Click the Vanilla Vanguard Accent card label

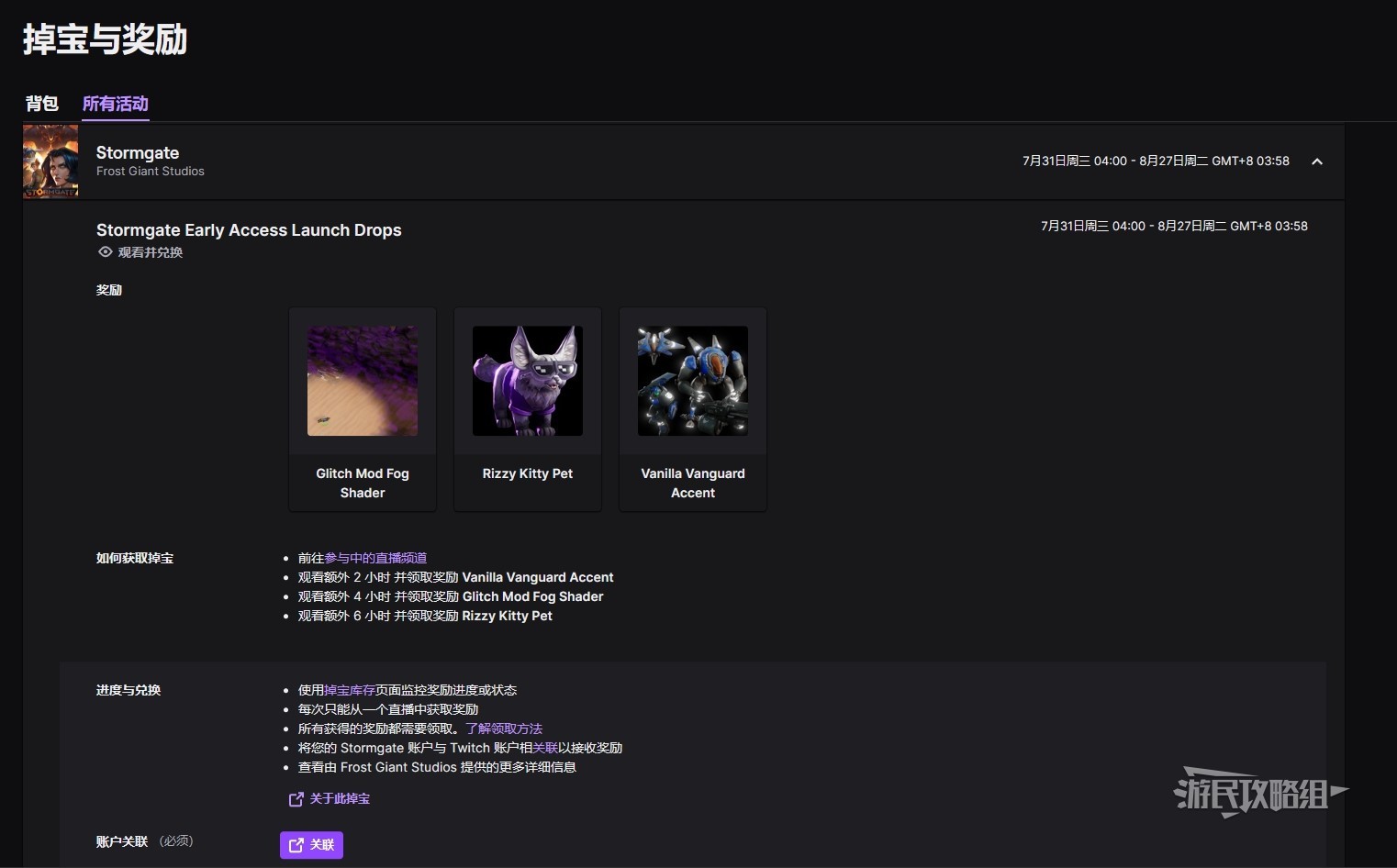[693, 483]
